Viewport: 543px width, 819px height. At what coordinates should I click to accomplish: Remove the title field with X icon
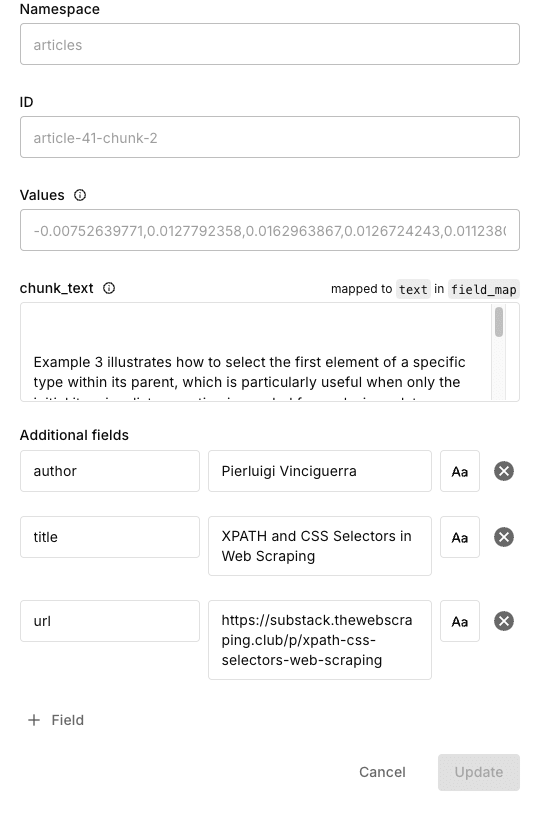pyautogui.click(x=504, y=537)
